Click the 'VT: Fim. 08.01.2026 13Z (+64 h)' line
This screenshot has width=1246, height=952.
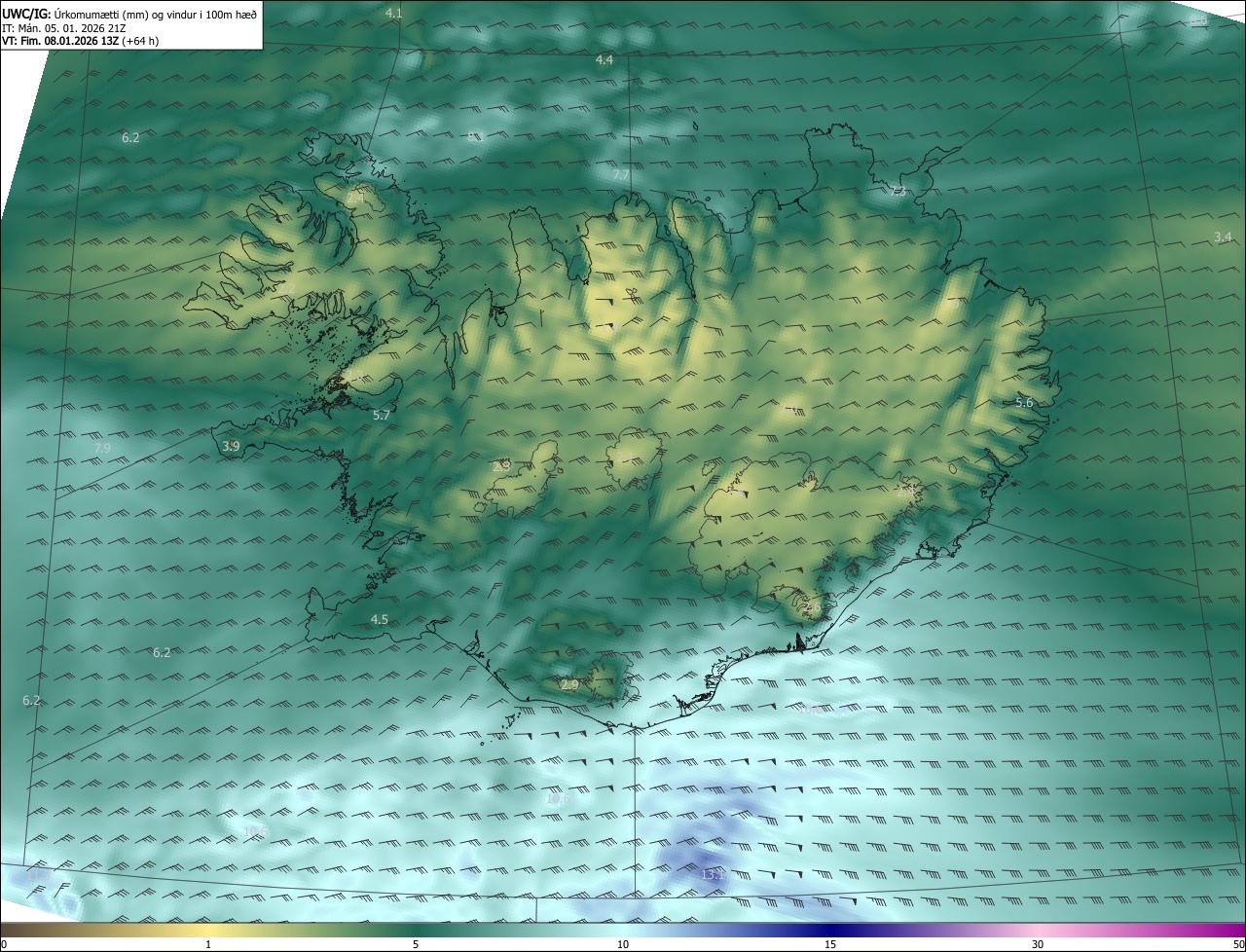80,40
